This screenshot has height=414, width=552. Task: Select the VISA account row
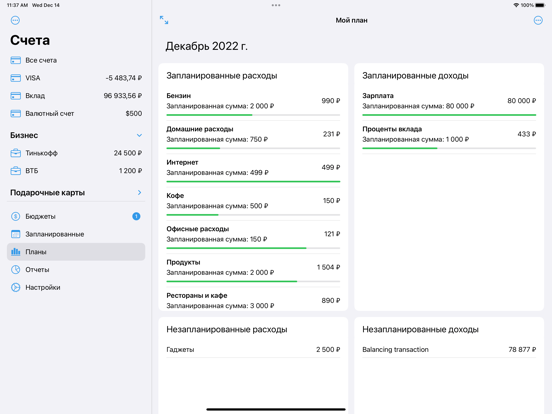point(76,78)
